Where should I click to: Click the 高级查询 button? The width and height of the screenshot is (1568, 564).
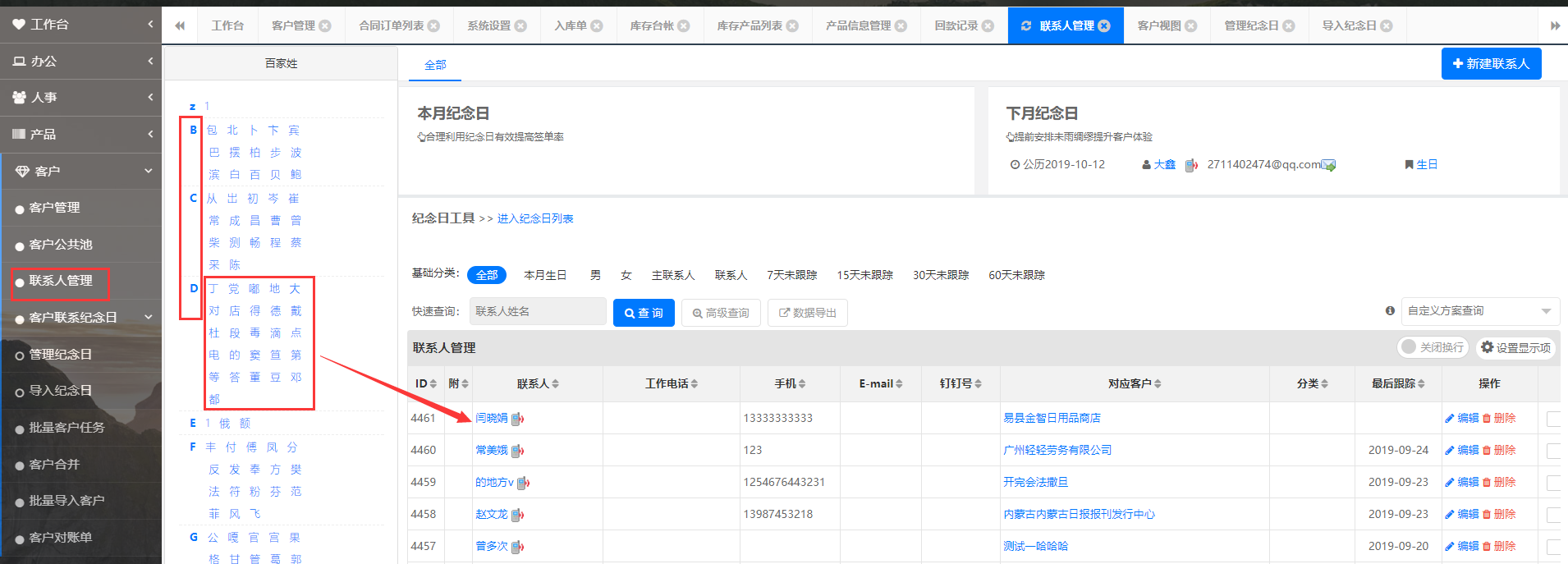pyautogui.click(x=721, y=313)
